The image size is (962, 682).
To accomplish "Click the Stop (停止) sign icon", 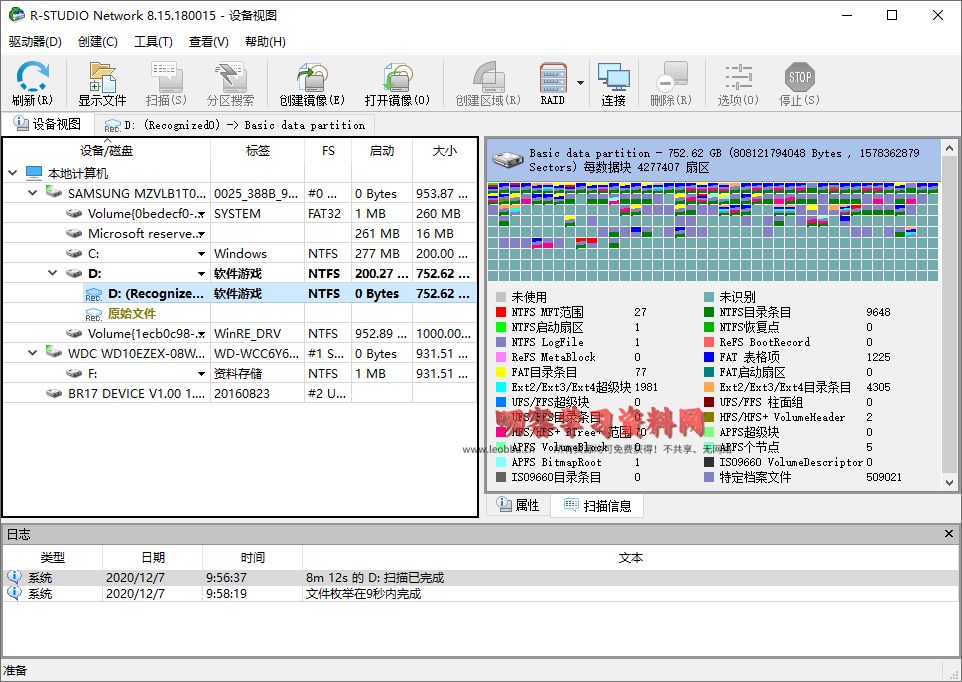I will [x=799, y=77].
